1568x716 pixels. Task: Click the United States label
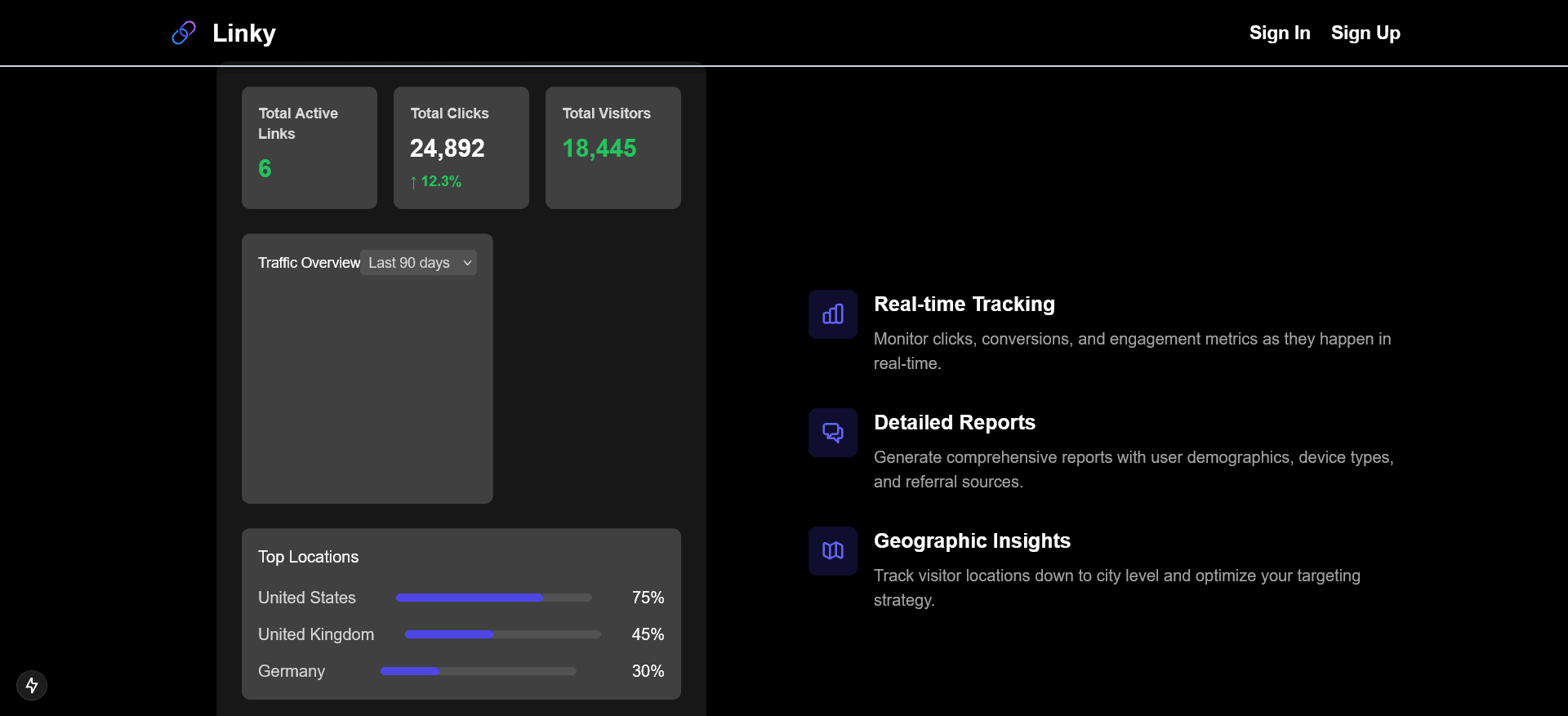(307, 598)
